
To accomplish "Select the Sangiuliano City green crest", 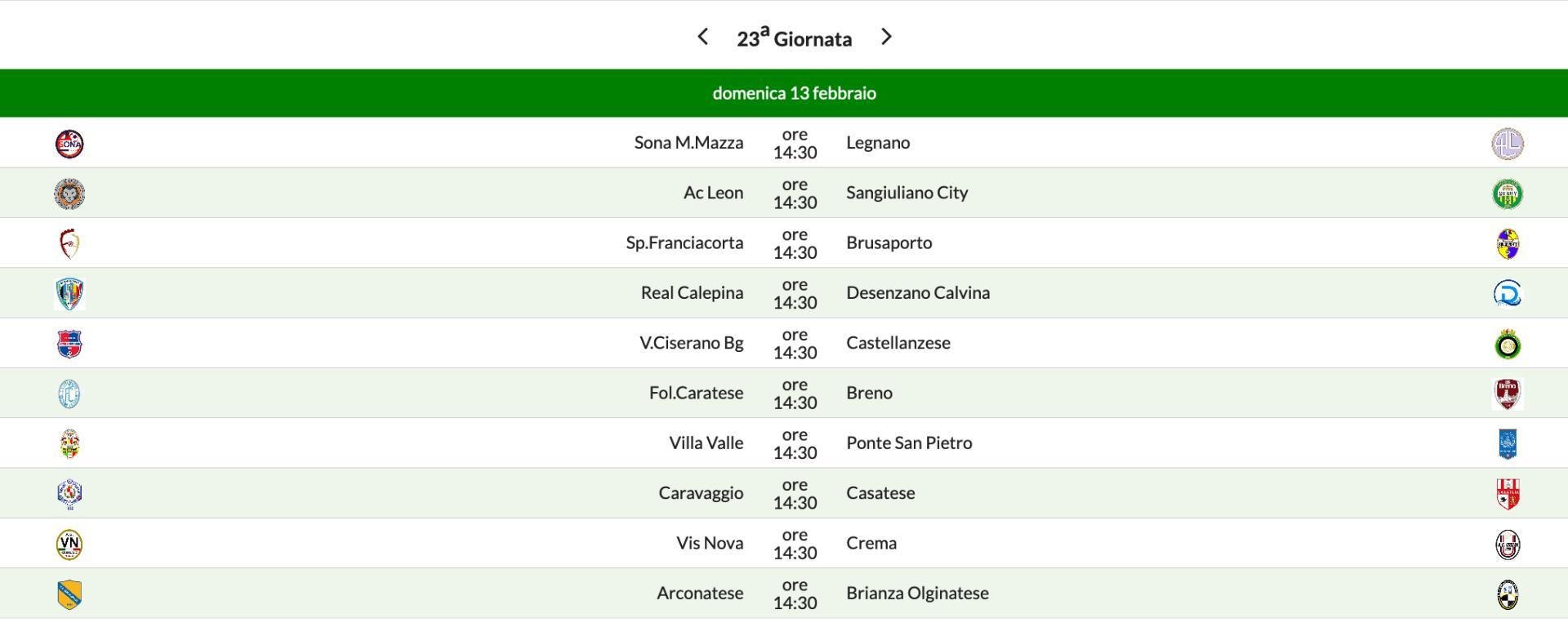I will click(1507, 194).
